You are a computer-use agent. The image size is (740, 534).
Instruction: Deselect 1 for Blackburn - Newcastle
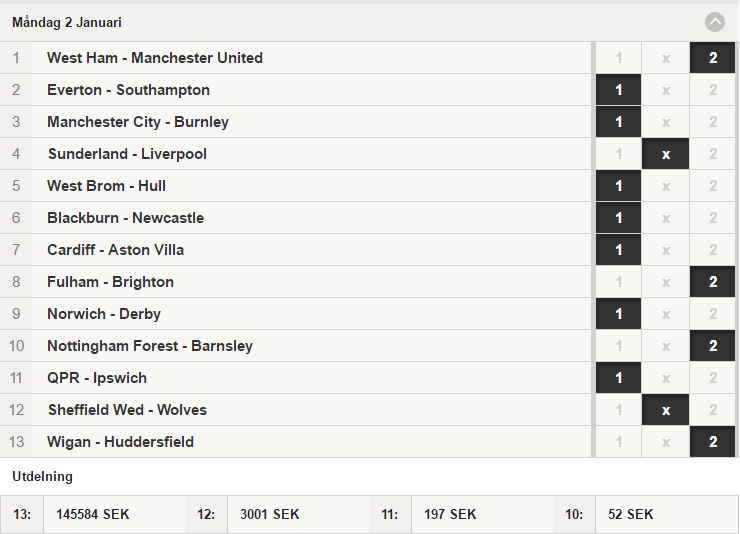pos(618,218)
